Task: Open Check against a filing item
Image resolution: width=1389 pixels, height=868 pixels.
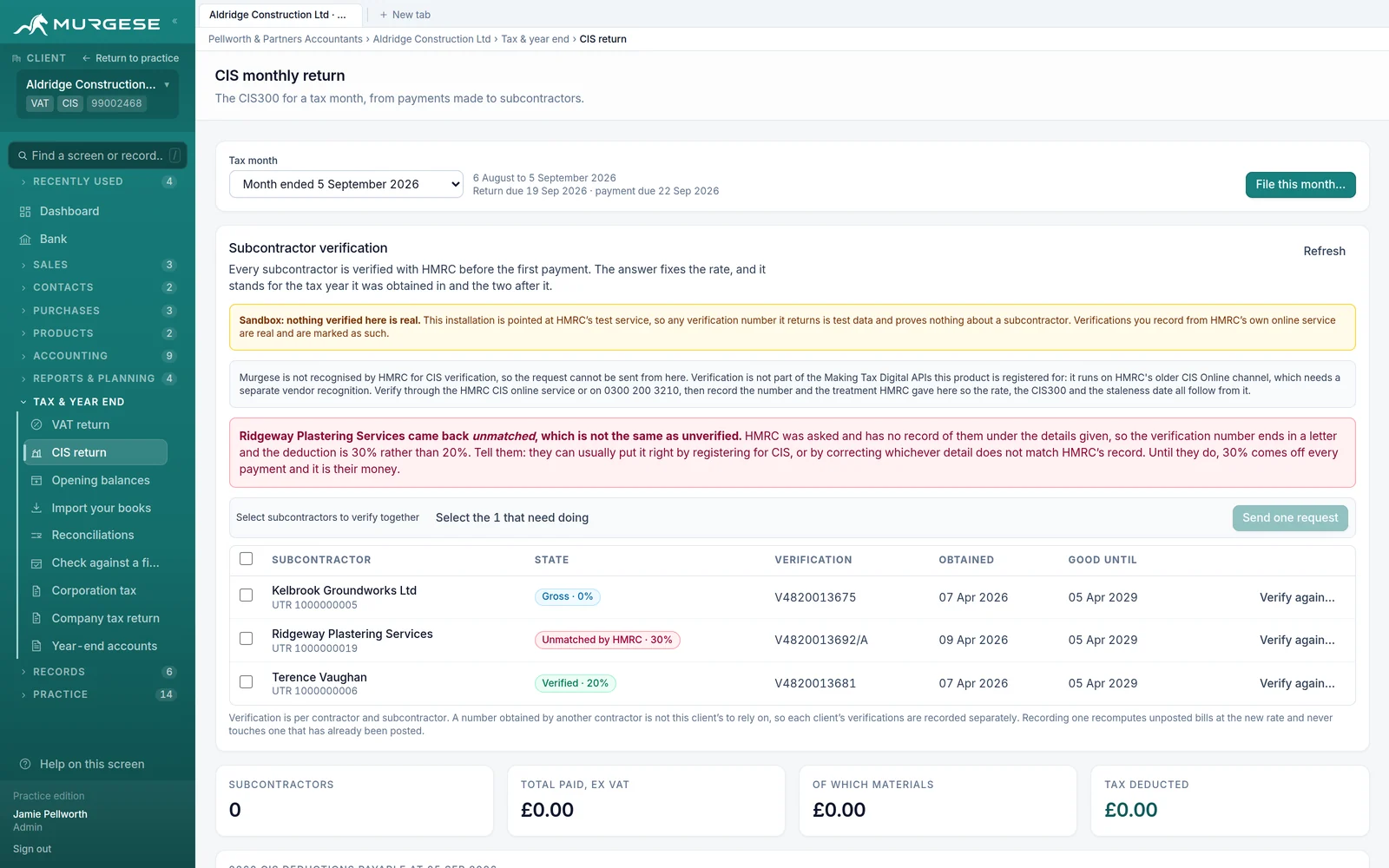Action: coord(95,562)
